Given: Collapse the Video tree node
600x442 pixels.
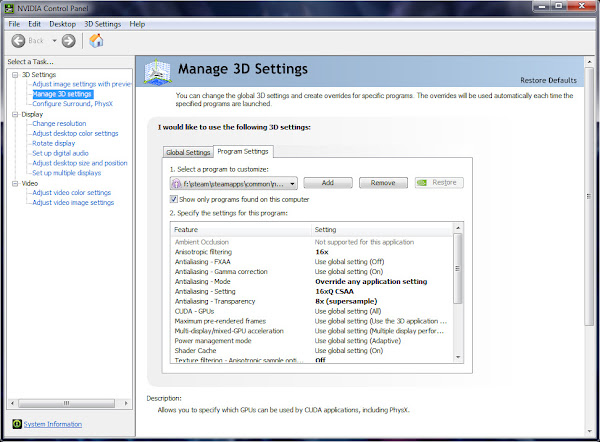Looking at the screenshot, I should [15, 184].
